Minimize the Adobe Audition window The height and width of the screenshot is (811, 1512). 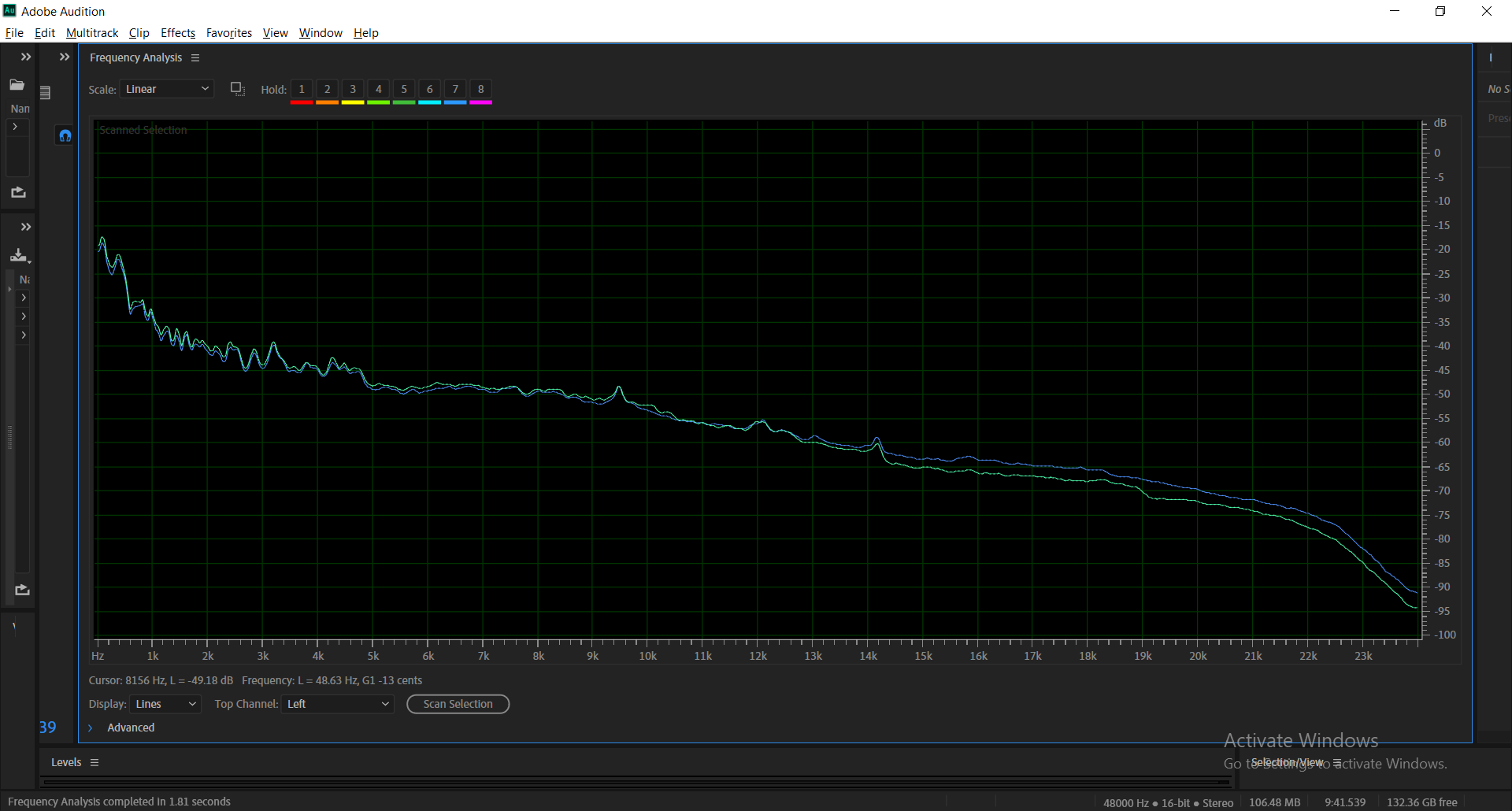click(1395, 11)
